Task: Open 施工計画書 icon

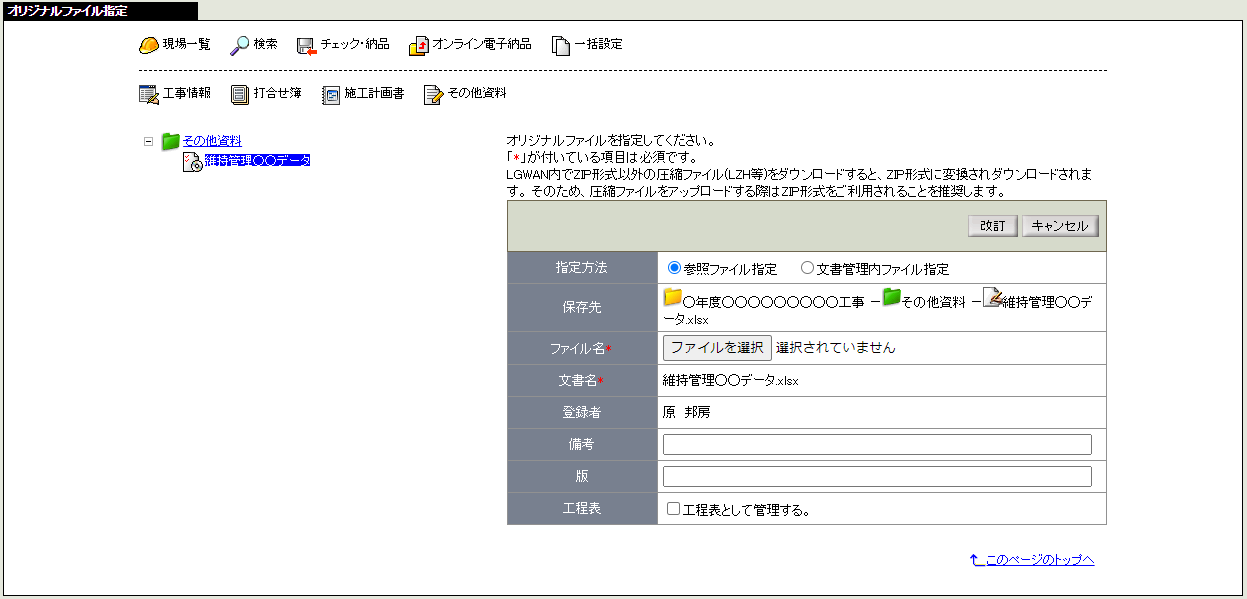Action: click(331, 94)
